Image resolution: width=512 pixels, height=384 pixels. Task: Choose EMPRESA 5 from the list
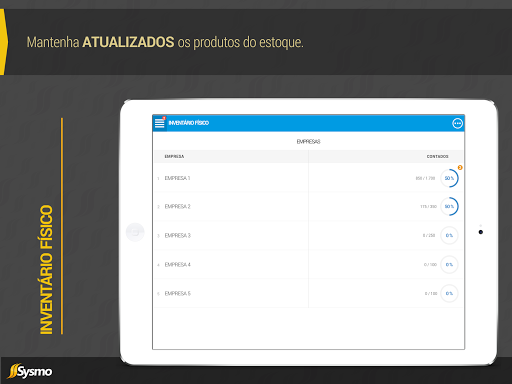click(x=308, y=293)
